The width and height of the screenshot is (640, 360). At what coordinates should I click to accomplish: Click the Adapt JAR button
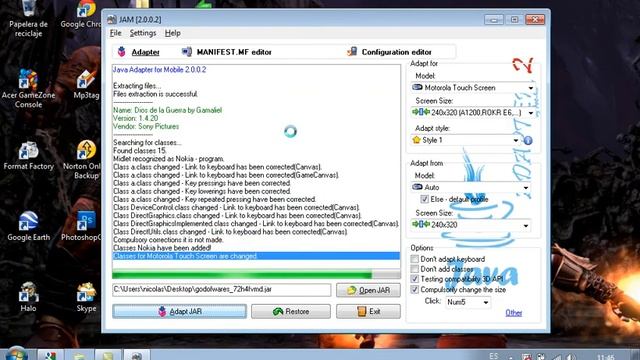pos(180,311)
